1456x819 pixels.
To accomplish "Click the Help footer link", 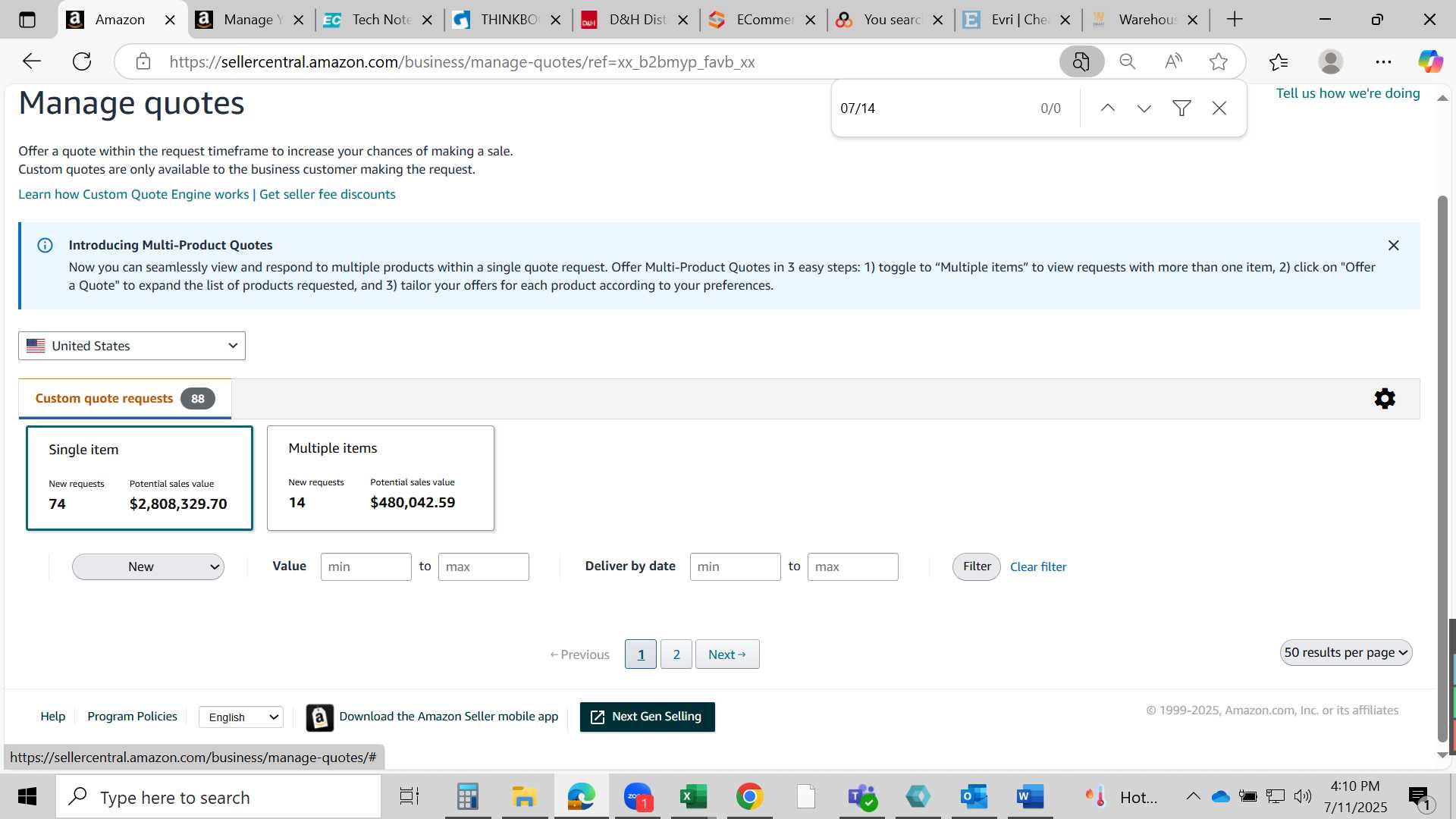I will (52, 717).
